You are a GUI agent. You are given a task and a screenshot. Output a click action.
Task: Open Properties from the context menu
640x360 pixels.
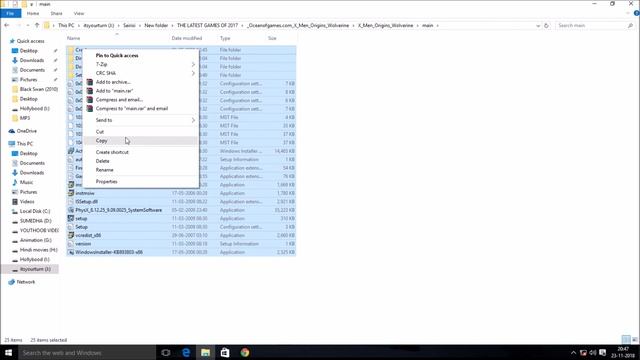tap(141, 182)
